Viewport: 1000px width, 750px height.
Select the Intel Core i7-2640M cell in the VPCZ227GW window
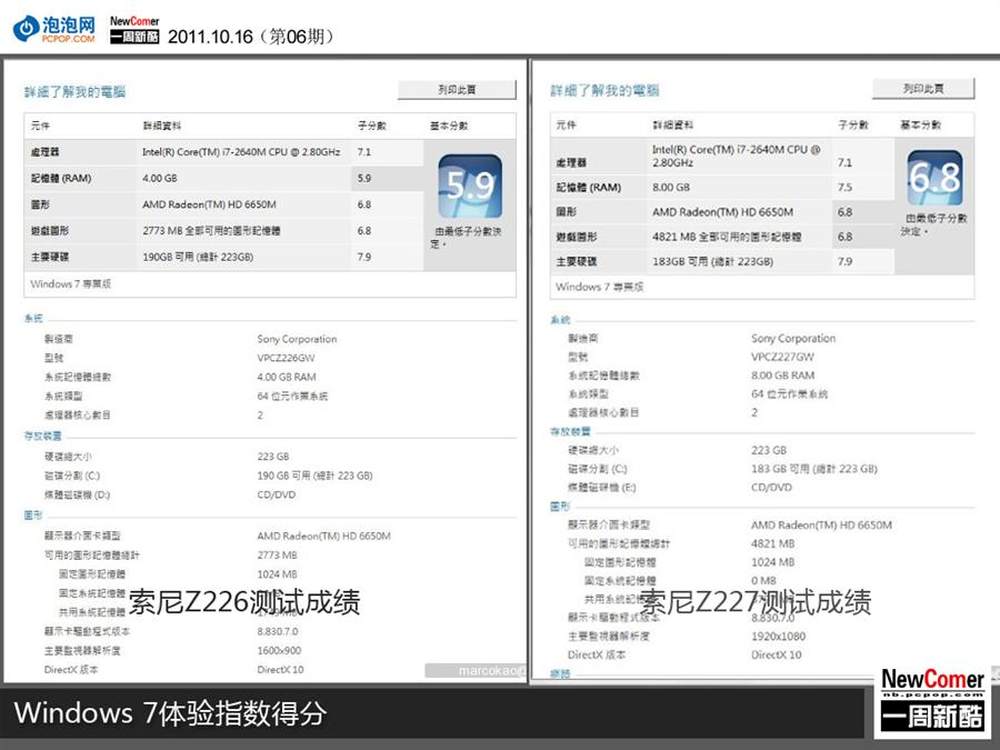(736, 156)
